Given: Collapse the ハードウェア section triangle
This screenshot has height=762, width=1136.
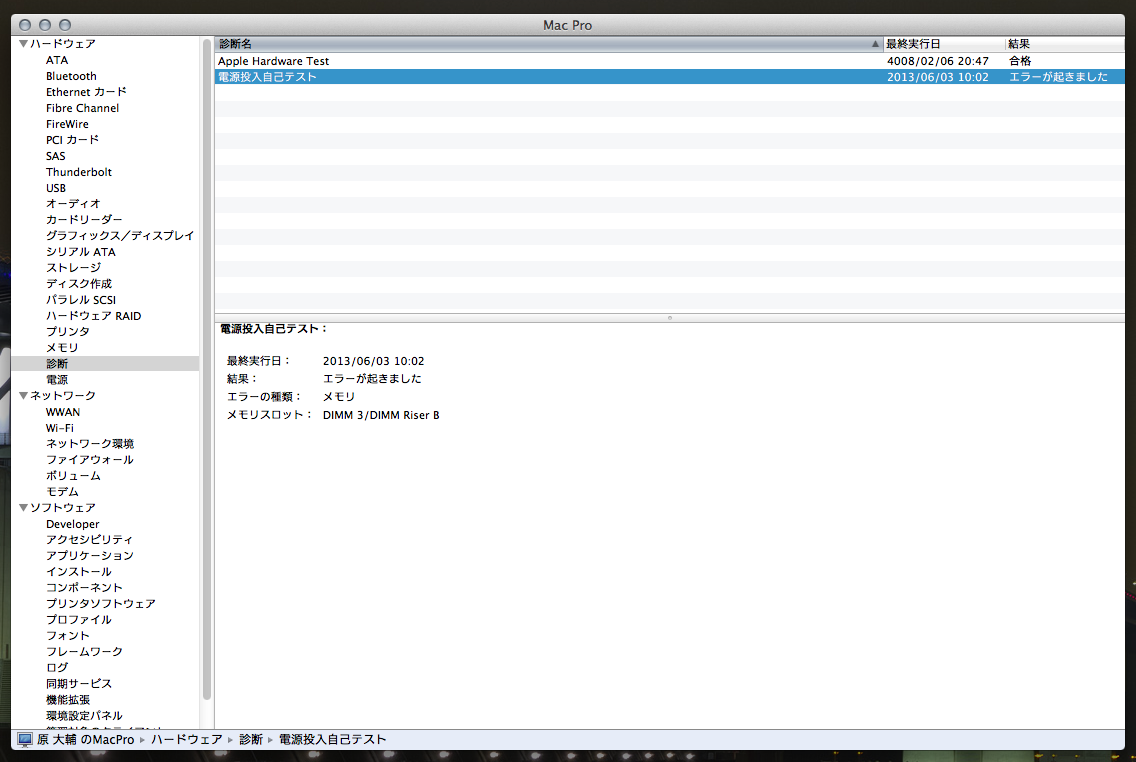Looking at the screenshot, I should (x=23, y=43).
